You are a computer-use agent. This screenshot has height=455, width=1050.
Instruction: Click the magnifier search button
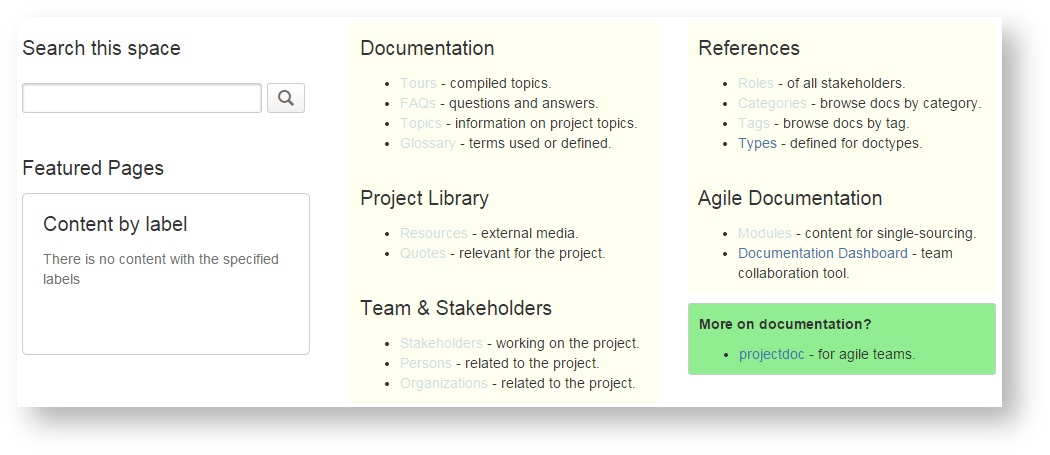point(286,98)
